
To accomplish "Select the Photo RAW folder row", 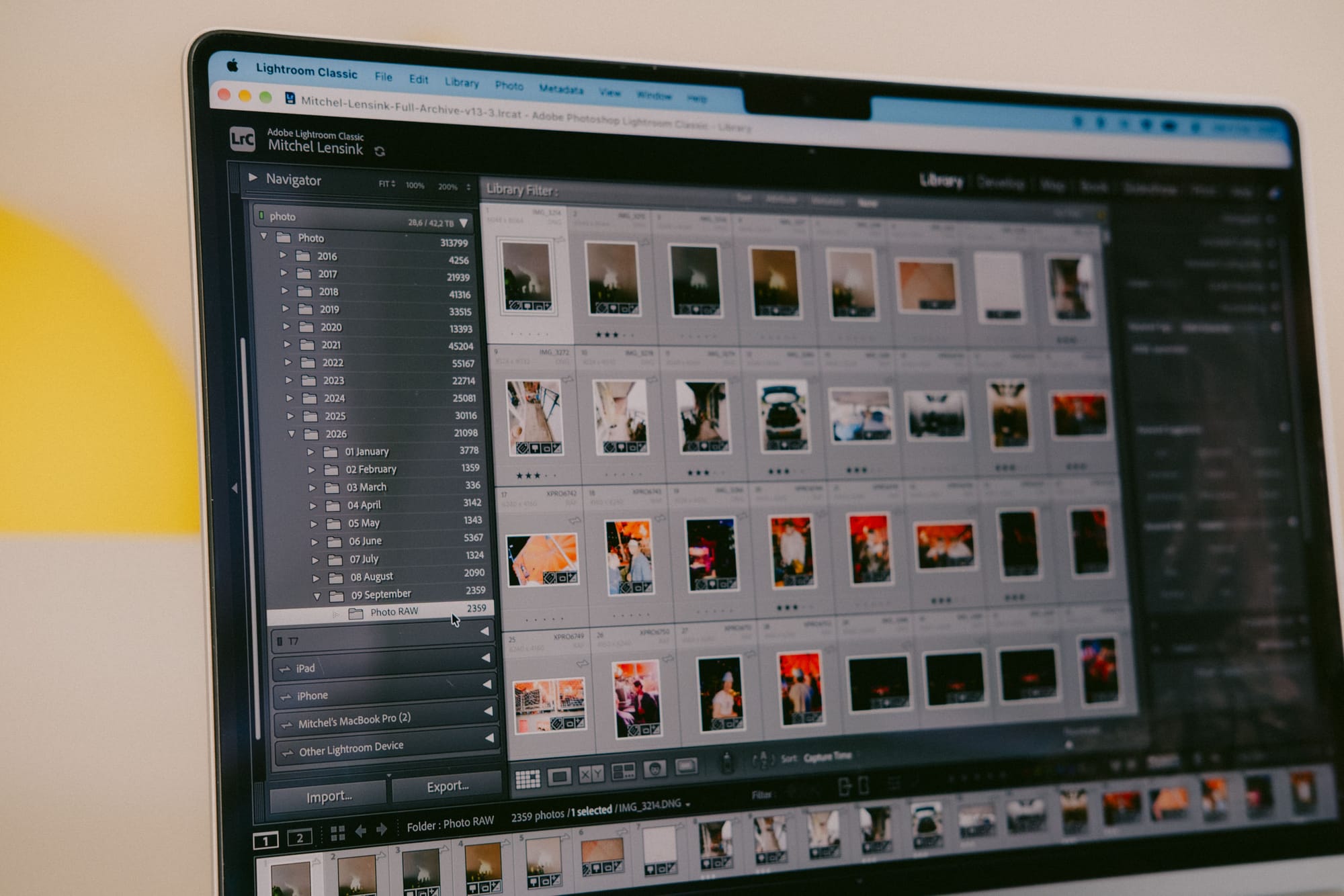I will [x=380, y=612].
